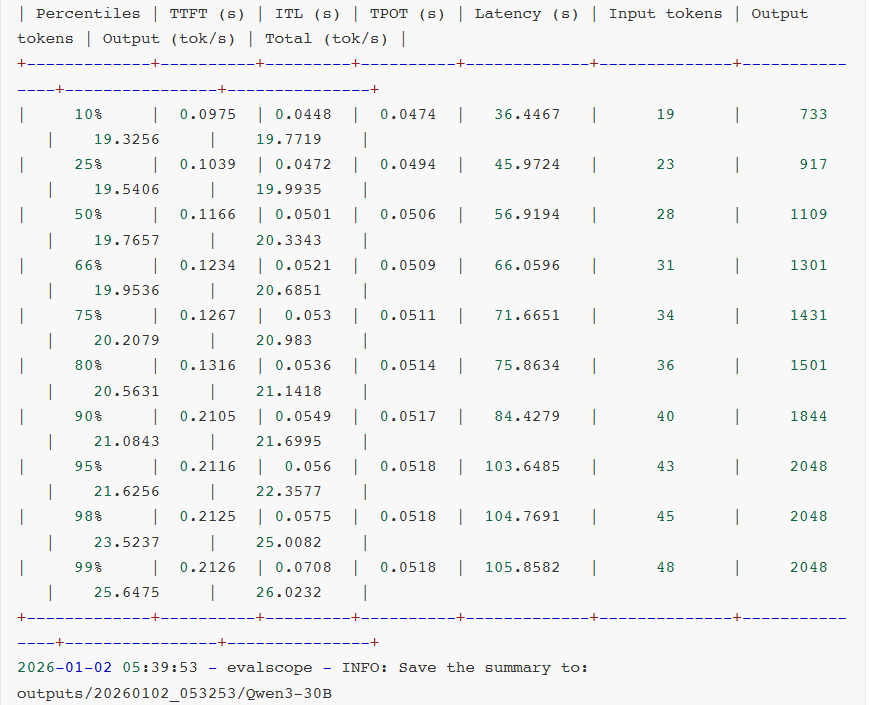Click the input tokens value 48
This screenshot has width=869, height=705.
pos(665,567)
